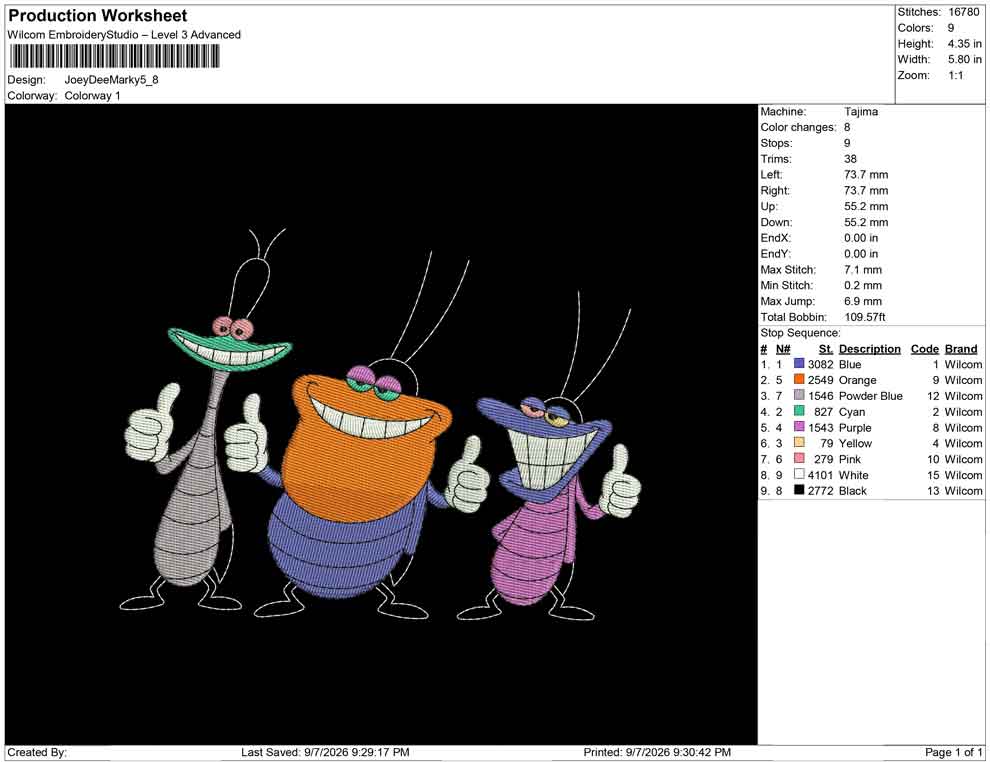This screenshot has width=990, height=762.
Task: Click the Page 1 of 1 indicator
Action: coord(953,752)
